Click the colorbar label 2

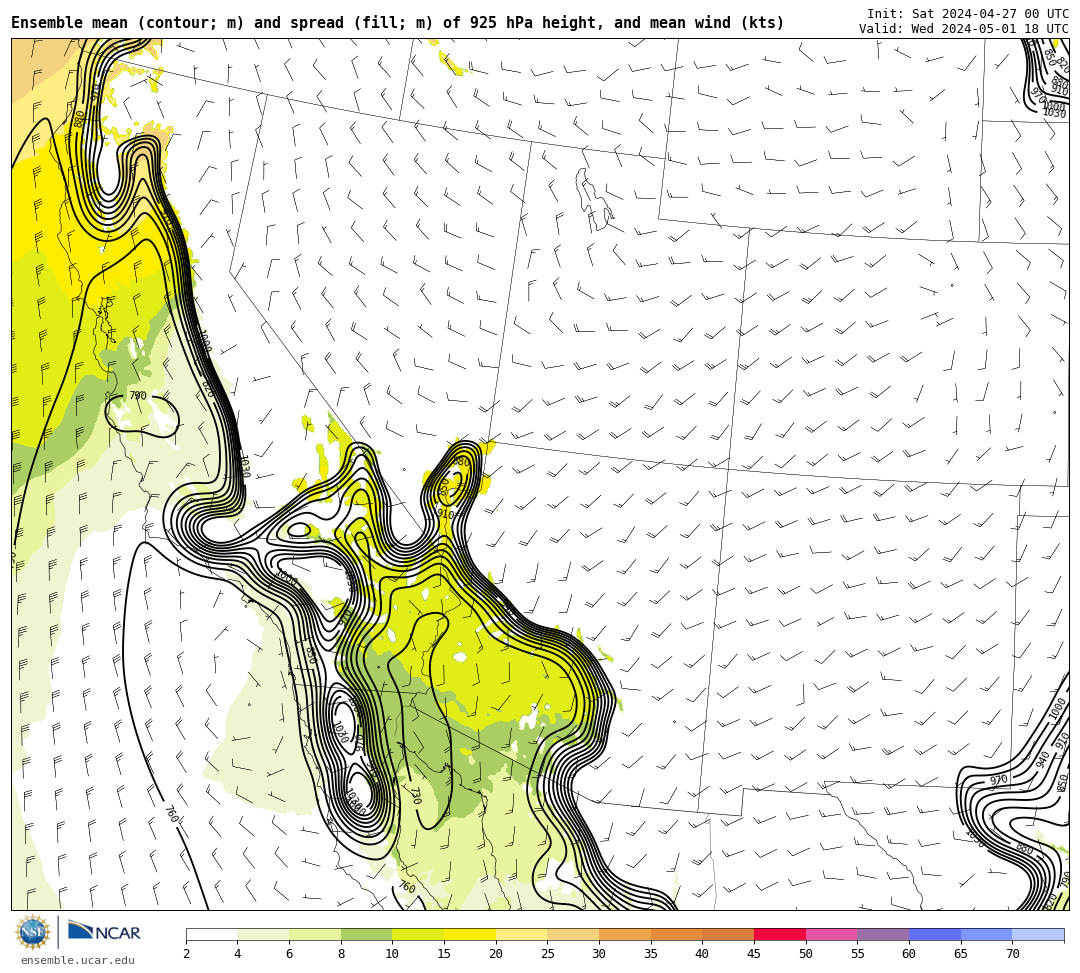click(187, 954)
